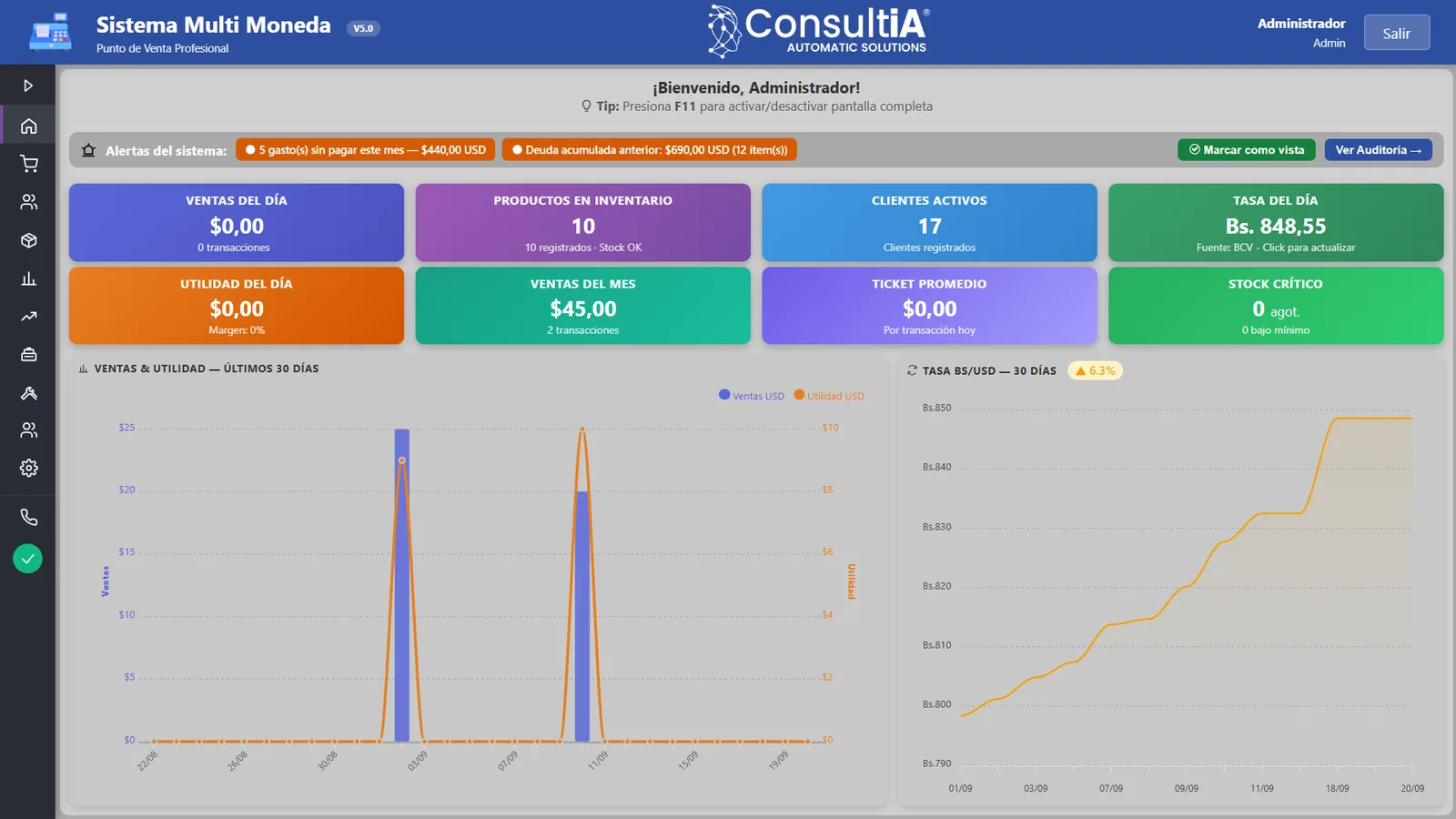
Task: Open the bar chart reports icon
Action: pos(28,278)
